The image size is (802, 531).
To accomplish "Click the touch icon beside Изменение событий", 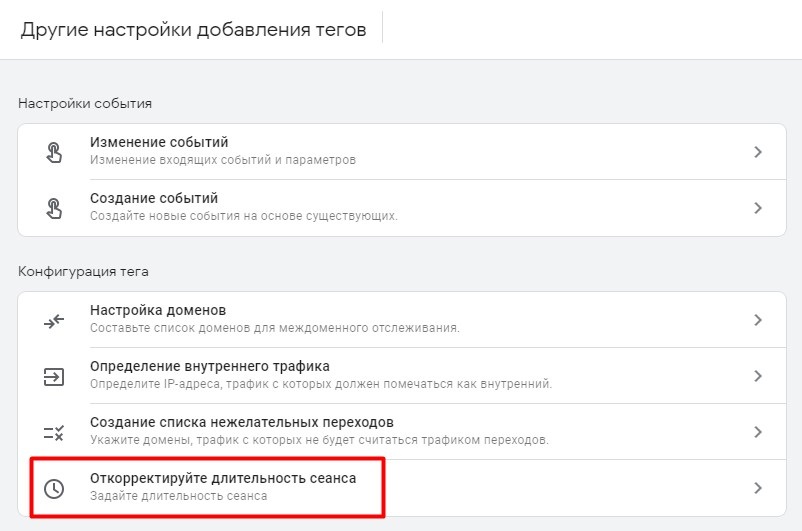I will [x=54, y=152].
